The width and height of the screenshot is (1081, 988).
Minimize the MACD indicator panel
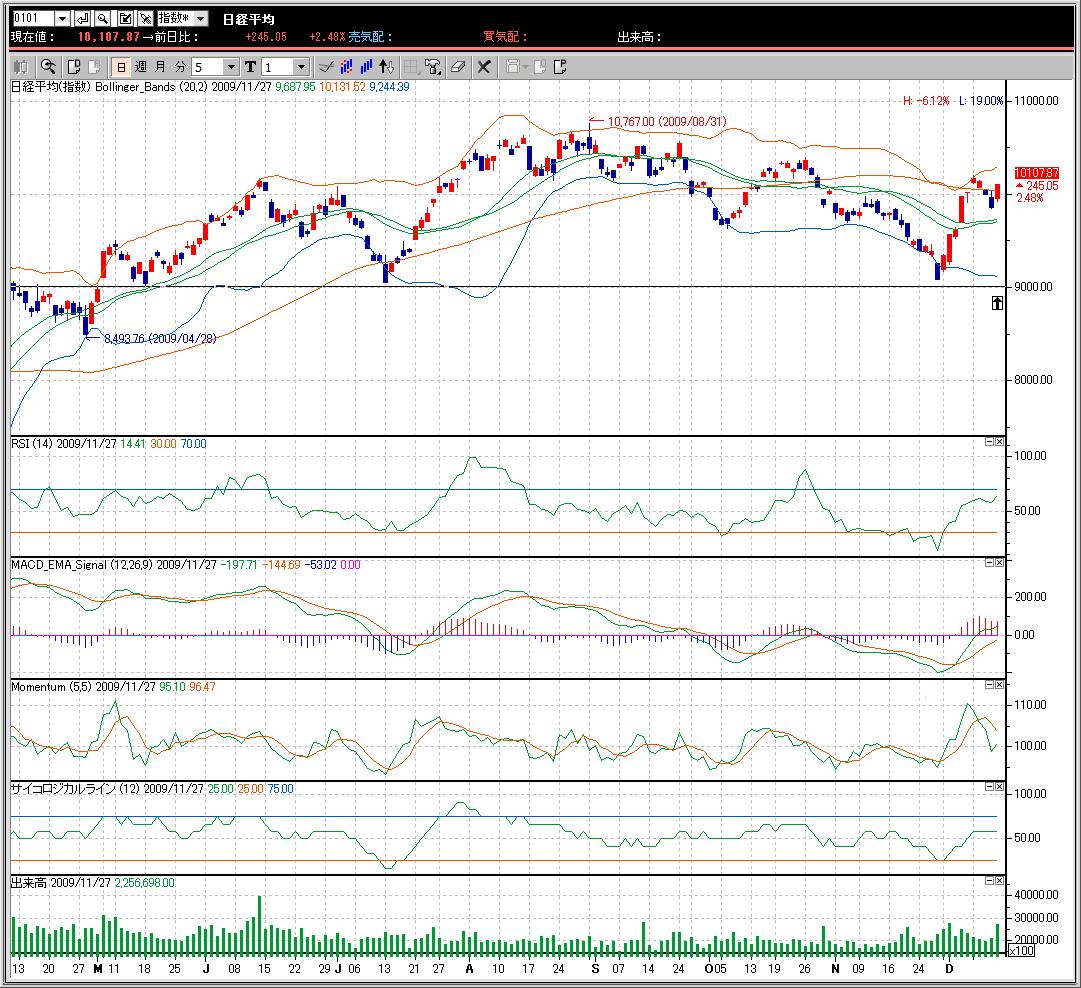pyautogui.click(x=989, y=564)
